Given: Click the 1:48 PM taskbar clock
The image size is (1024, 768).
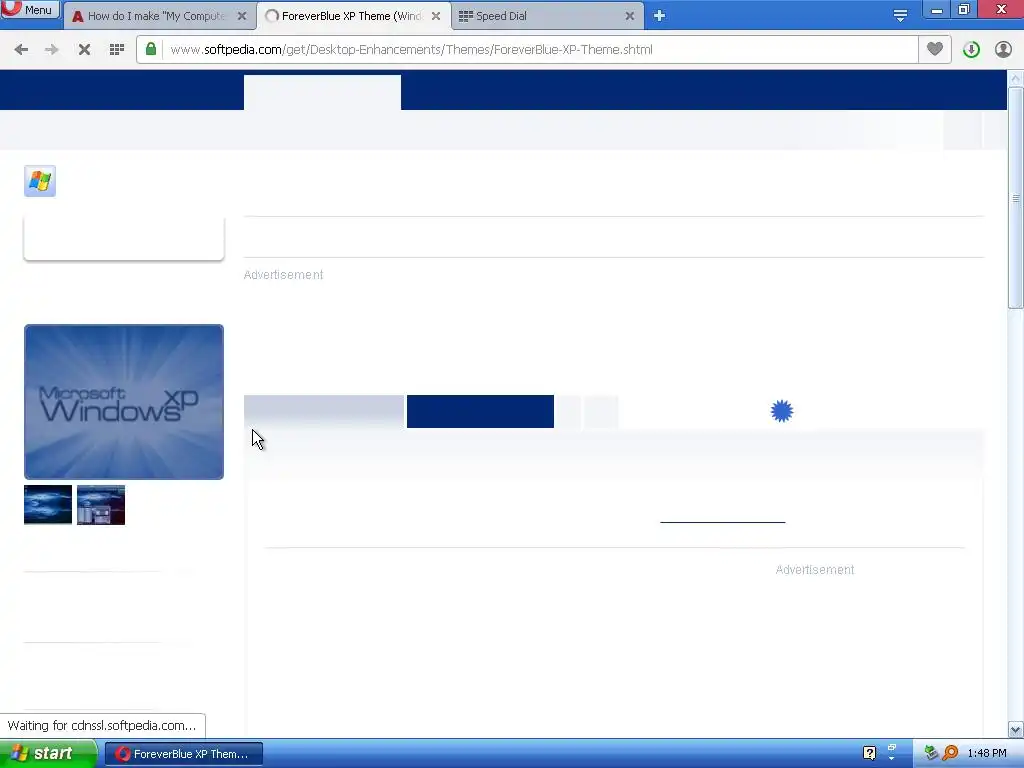Looking at the screenshot, I should pyautogui.click(x=987, y=754).
